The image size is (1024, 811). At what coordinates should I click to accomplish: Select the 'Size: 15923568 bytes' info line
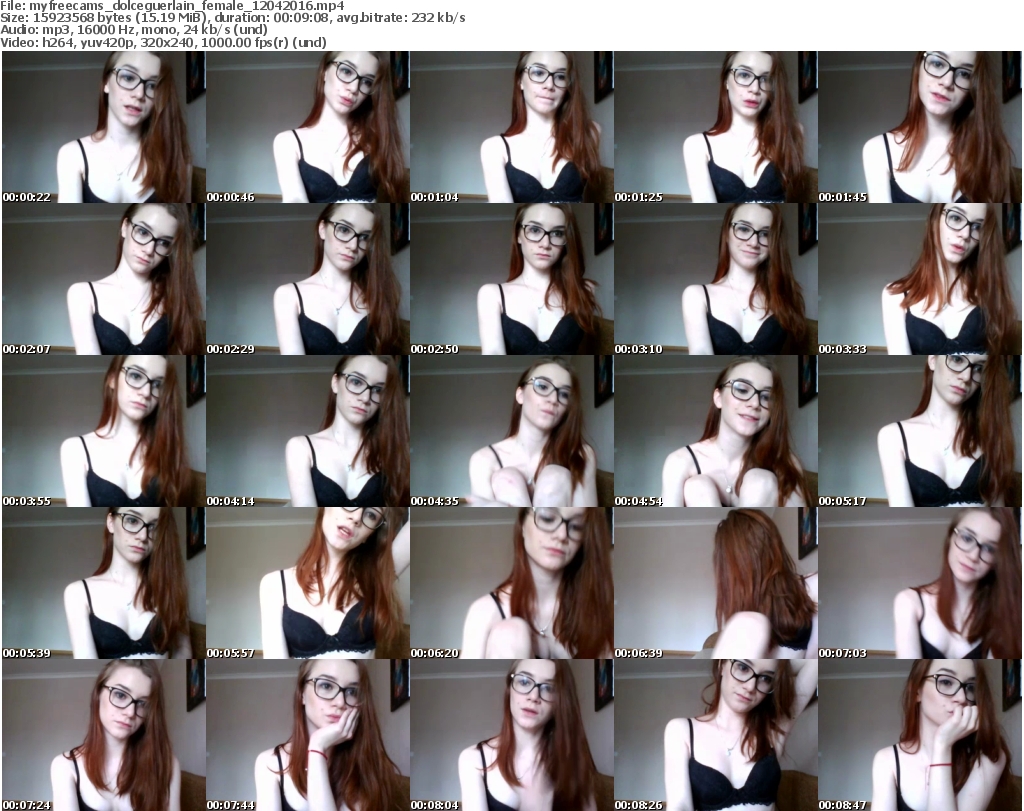232,18
